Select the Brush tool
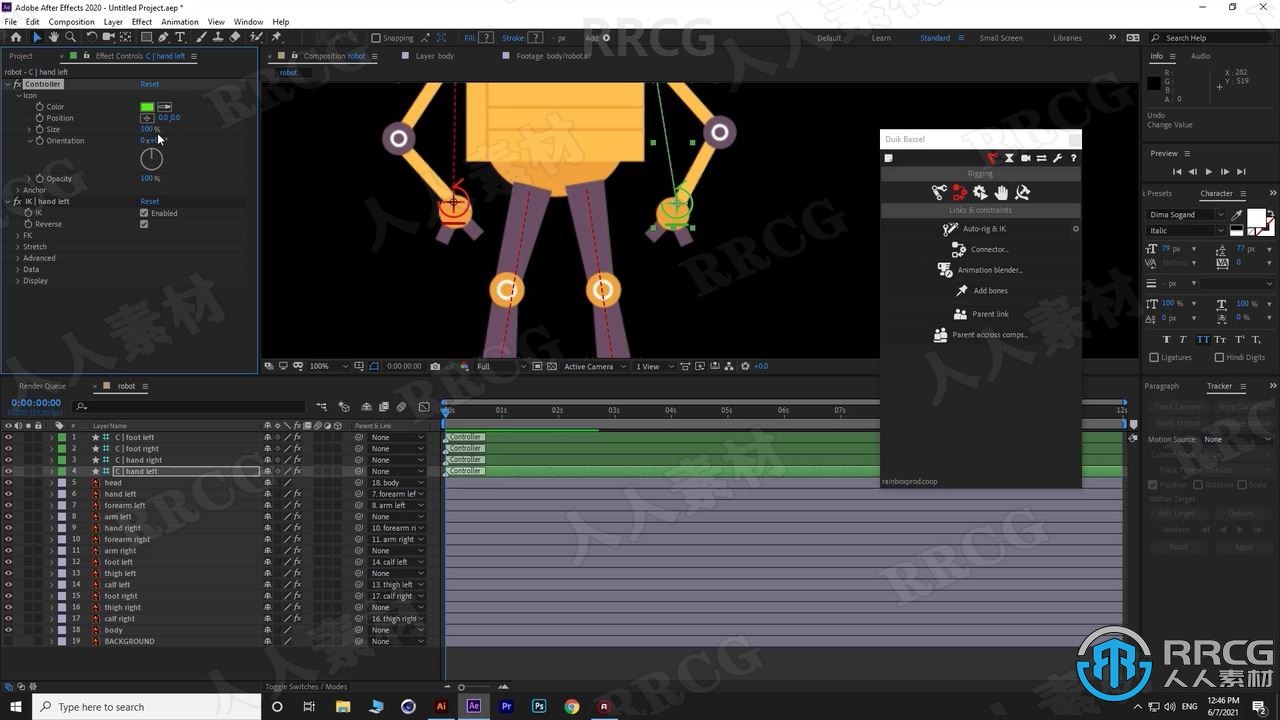 [x=201, y=37]
